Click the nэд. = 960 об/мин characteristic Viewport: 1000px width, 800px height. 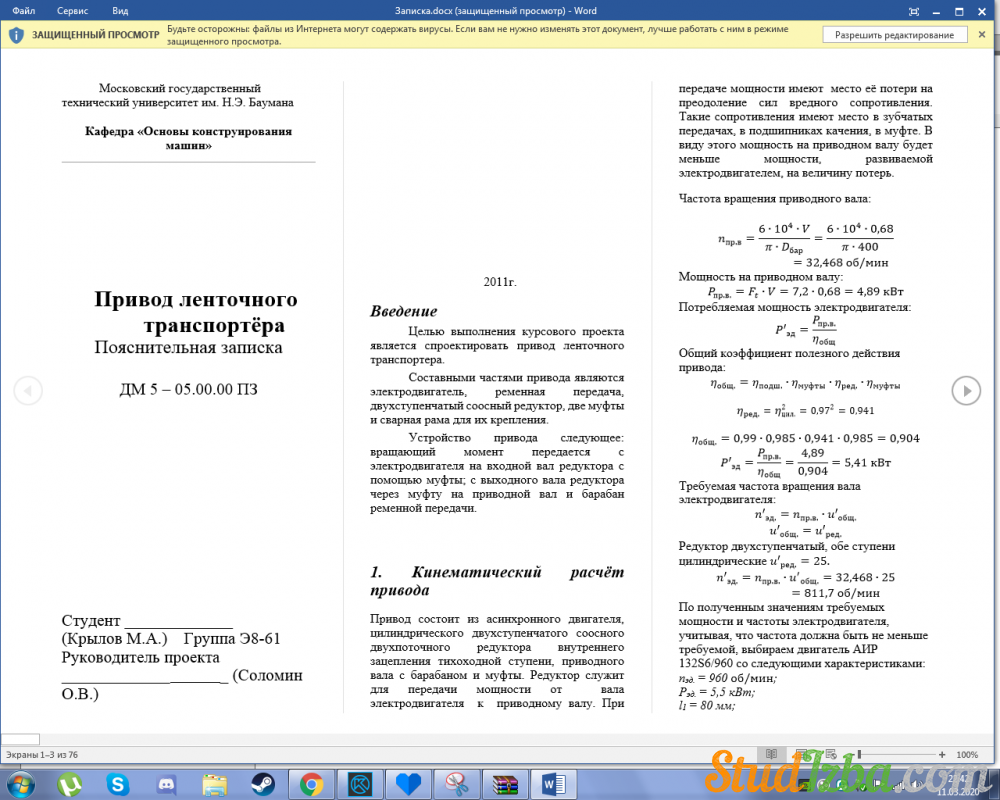pyautogui.click(x=728, y=678)
